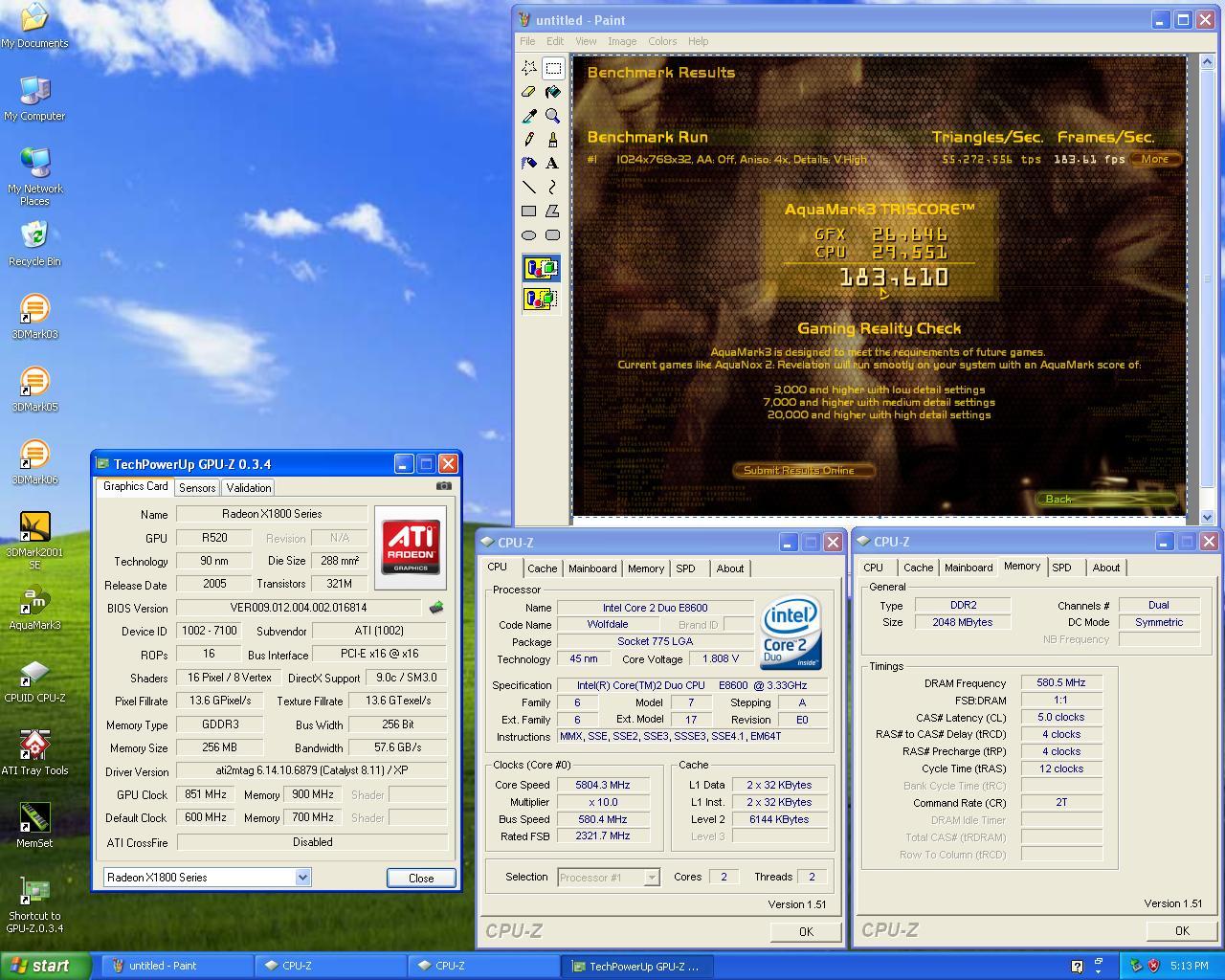1225x980 pixels.
Task: Open the Shortcut to GPU-Z.0.3.4 desktop icon
Action: click(x=34, y=905)
